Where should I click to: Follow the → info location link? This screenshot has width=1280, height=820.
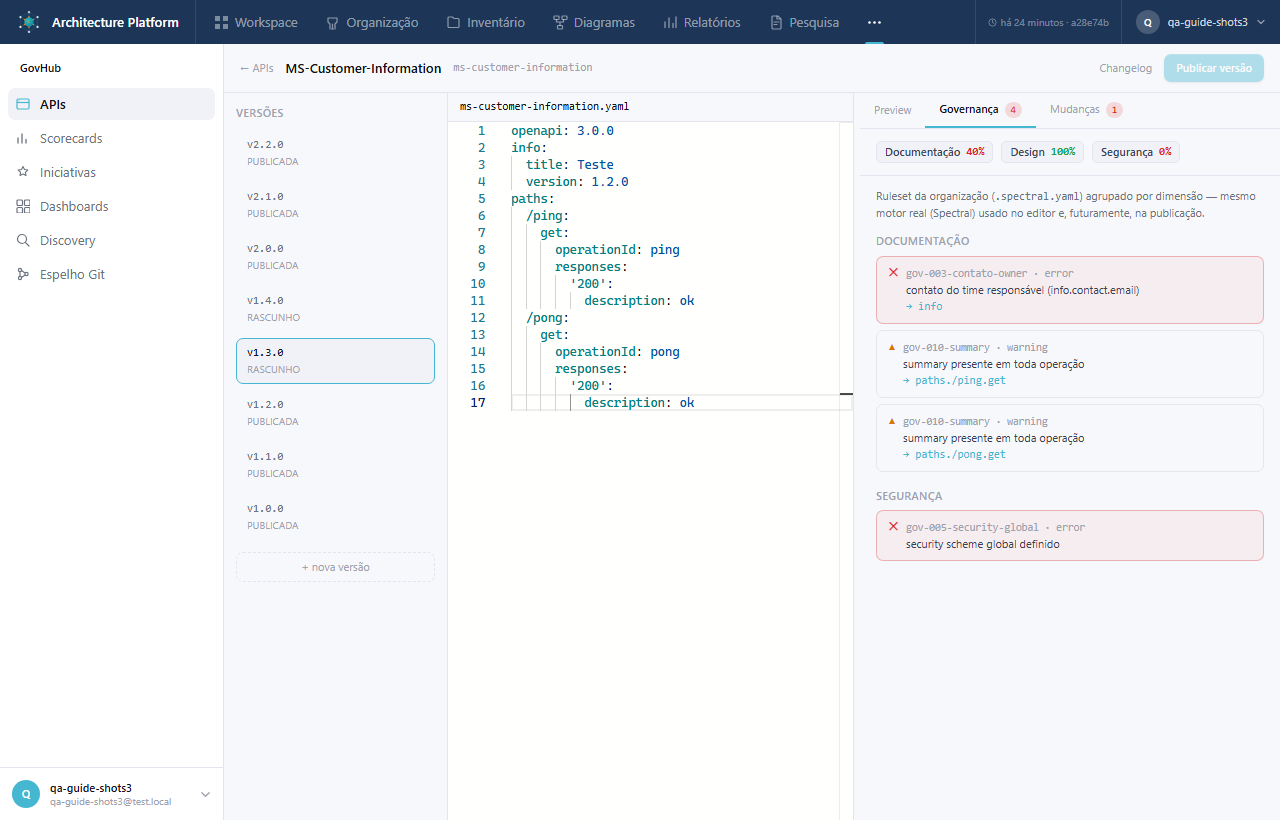coord(924,306)
